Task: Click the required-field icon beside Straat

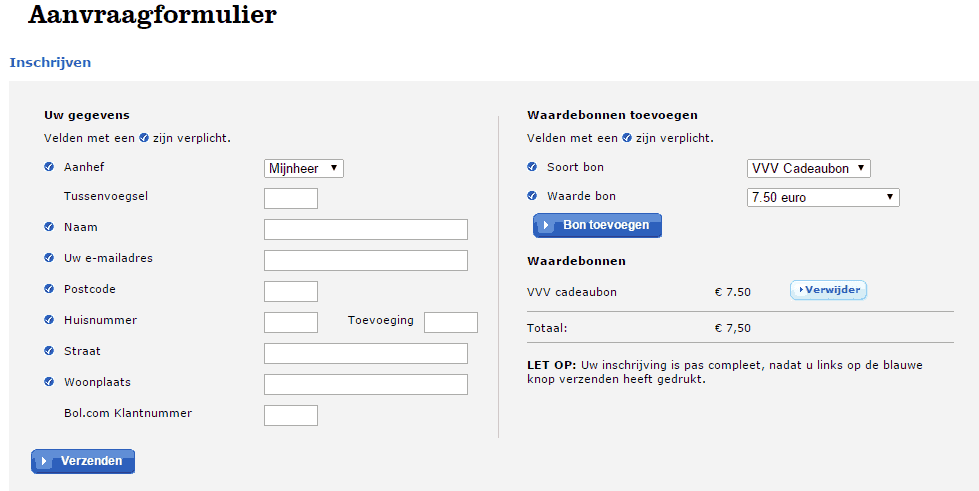Action: point(49,350)
